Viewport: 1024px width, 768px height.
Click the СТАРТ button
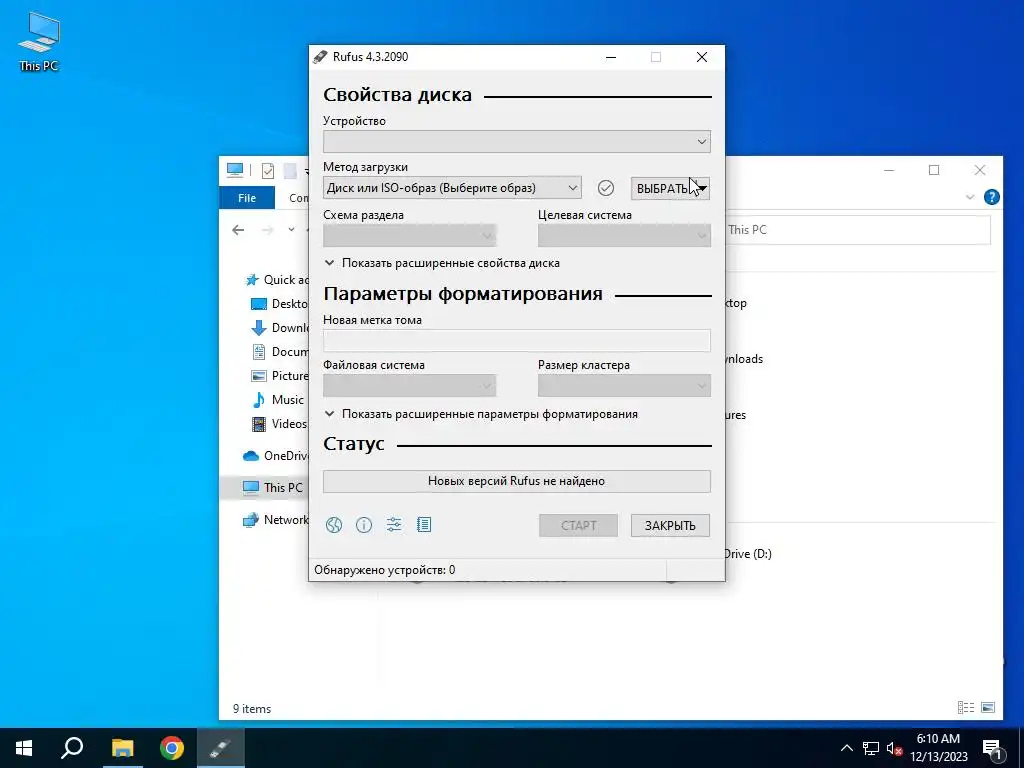[x=579, y=526]
